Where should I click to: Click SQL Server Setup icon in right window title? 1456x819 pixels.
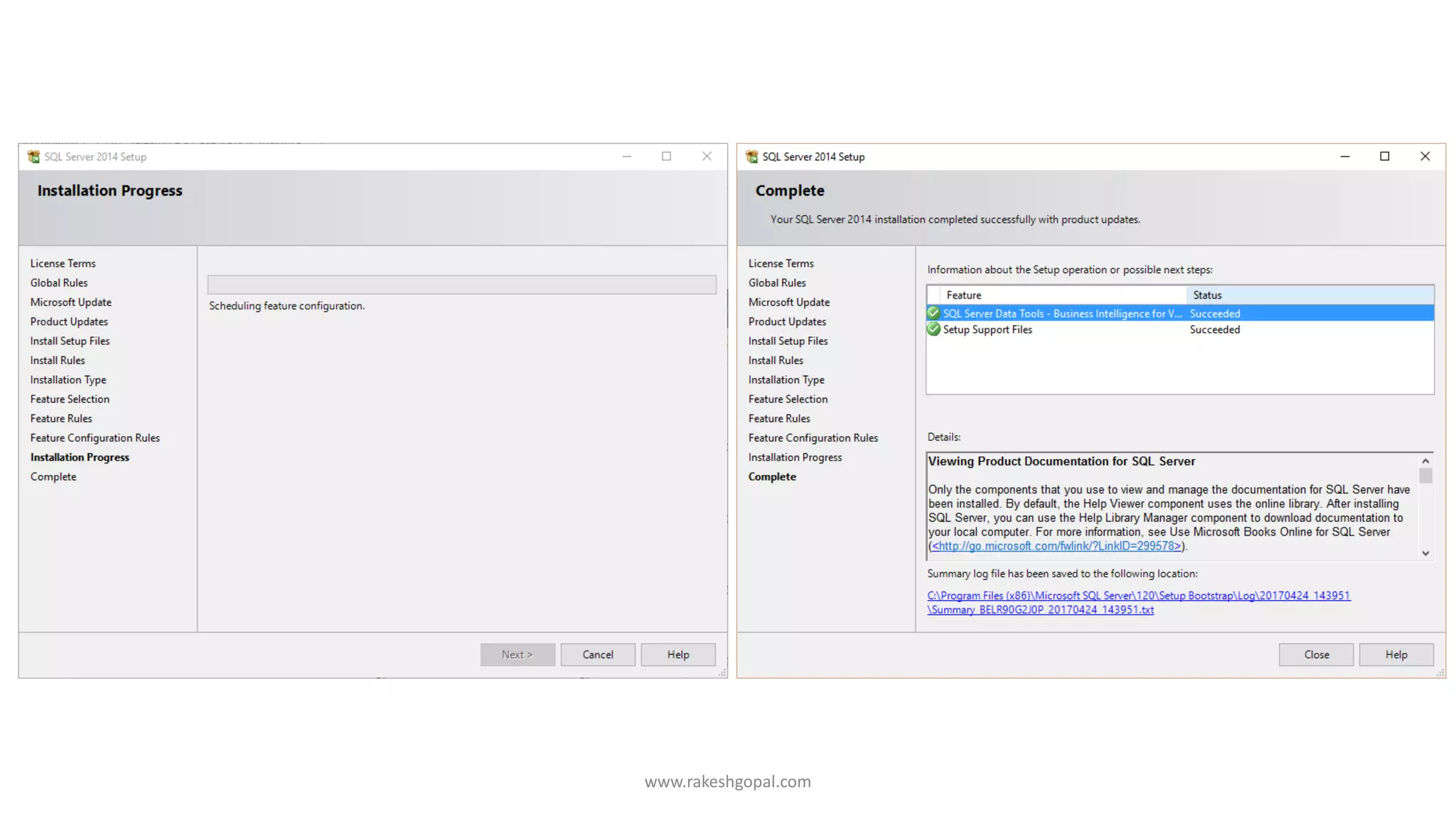pyautogui.click(x=751, y=156)
